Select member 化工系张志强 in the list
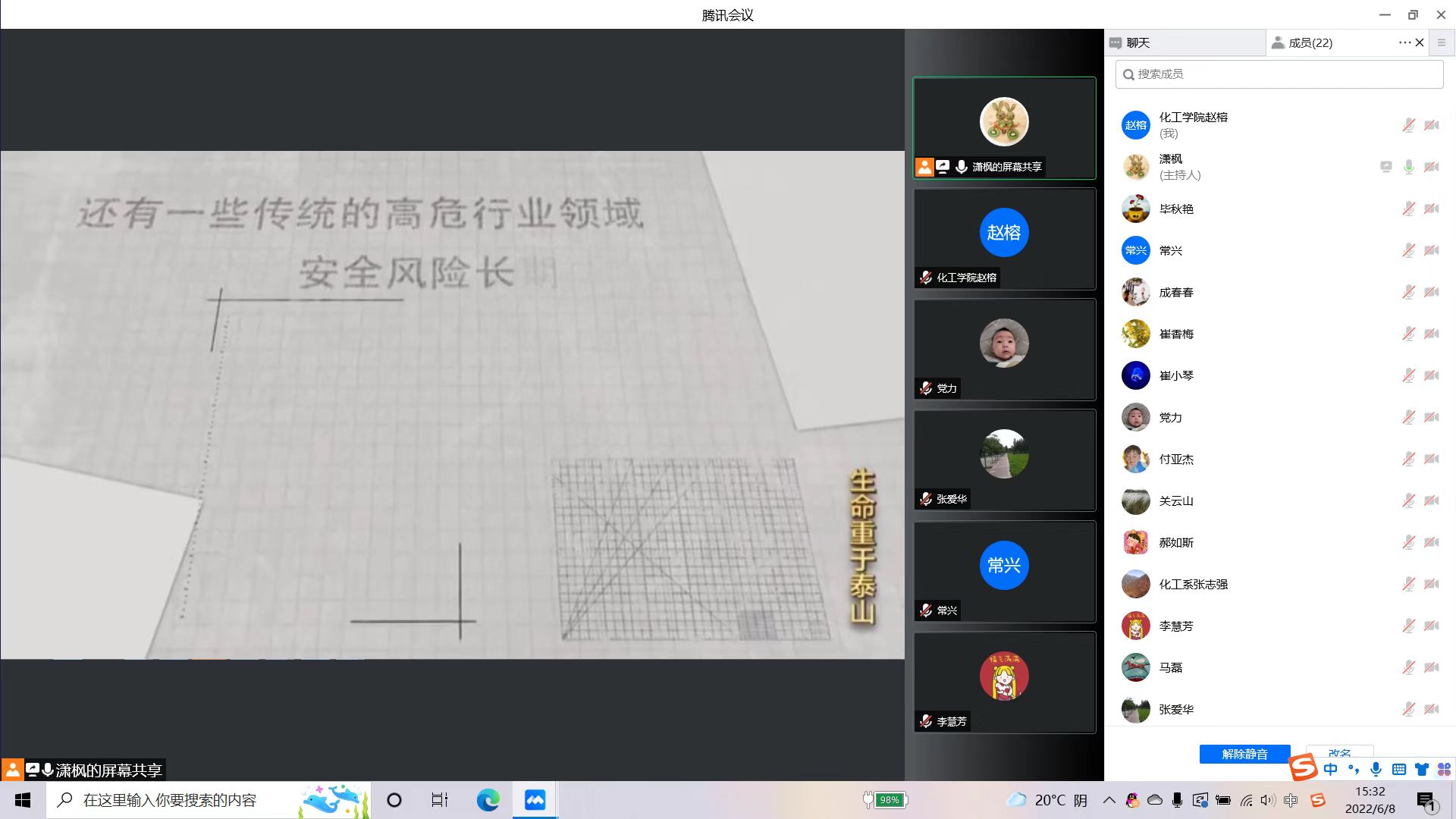1456x819 pixels. (1279, 584)
